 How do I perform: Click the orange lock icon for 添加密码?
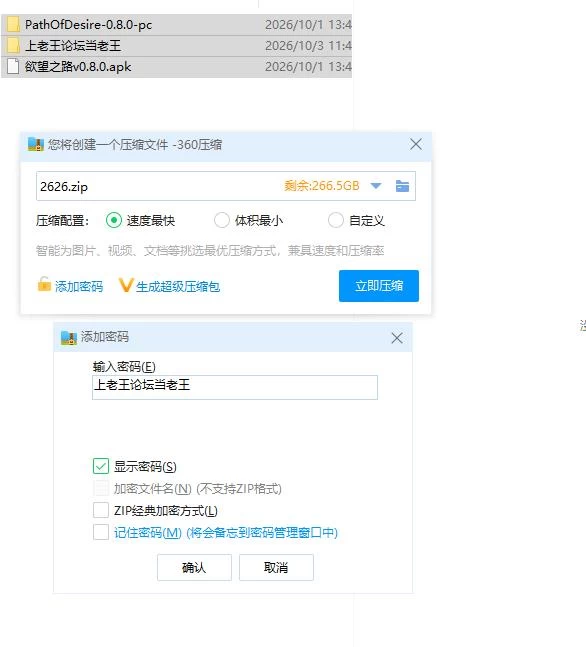click(44, 284)
